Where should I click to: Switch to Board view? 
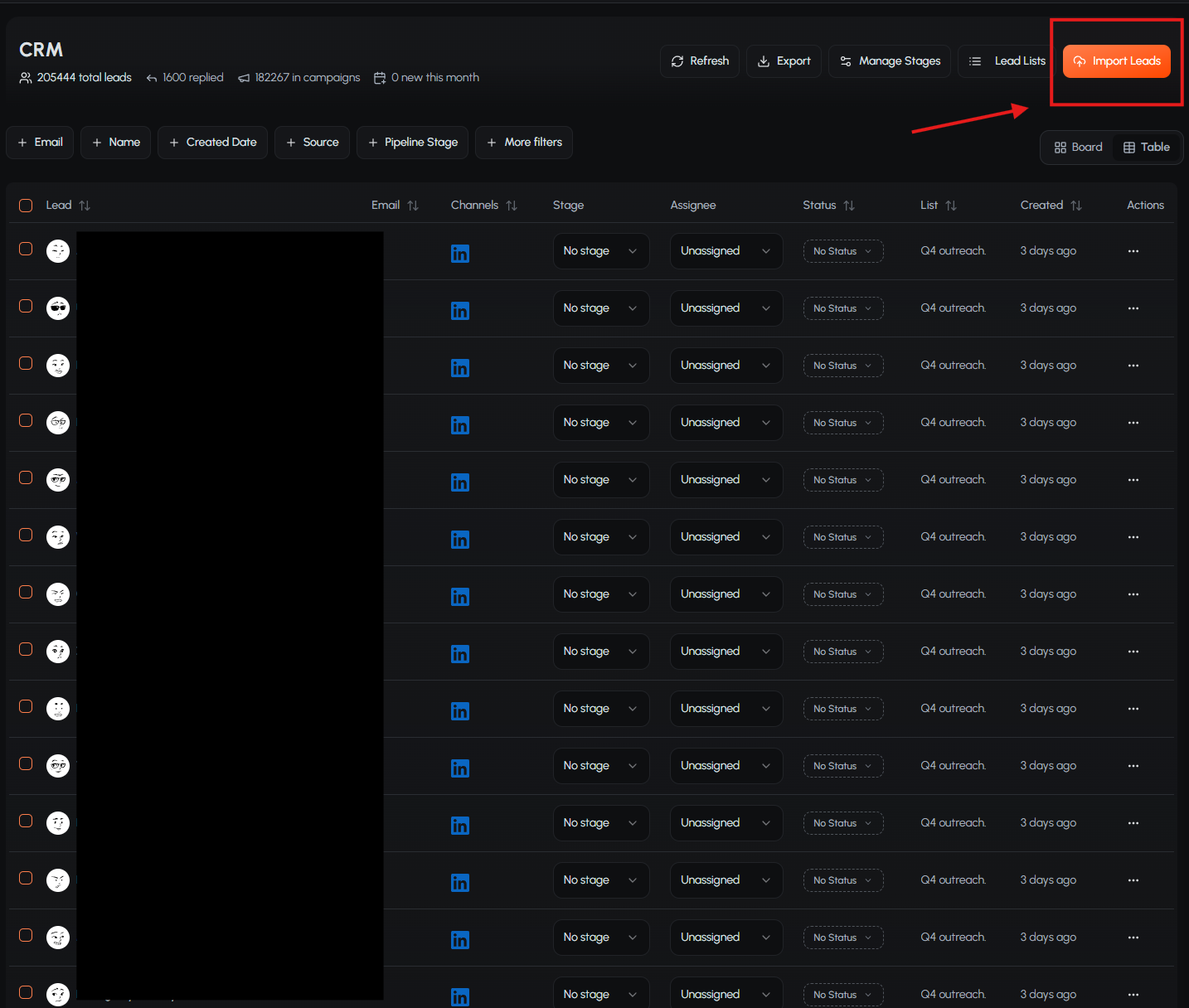tap(1078, 148)
